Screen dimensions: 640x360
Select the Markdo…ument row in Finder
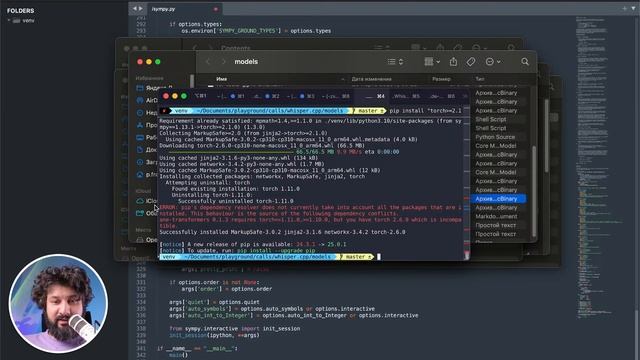tap(496, 216)
